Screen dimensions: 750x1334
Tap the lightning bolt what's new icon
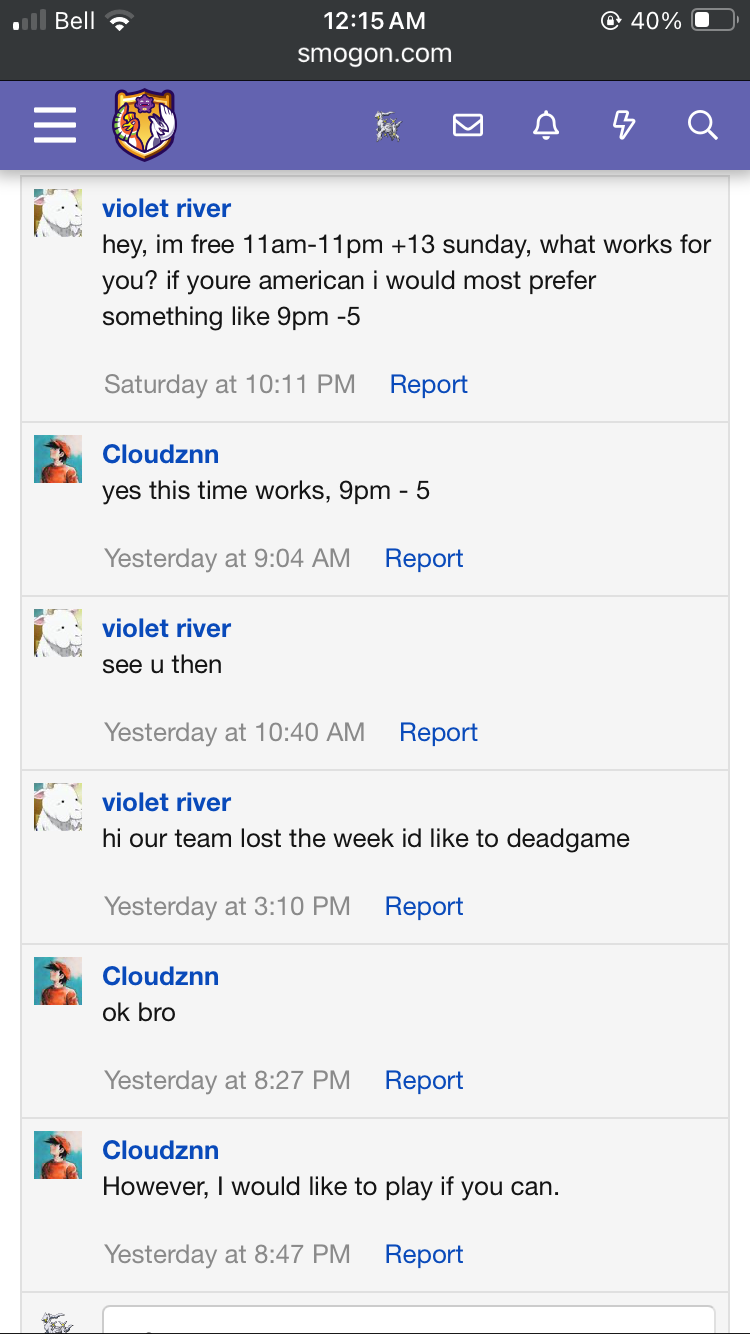[x=623, y=125]
